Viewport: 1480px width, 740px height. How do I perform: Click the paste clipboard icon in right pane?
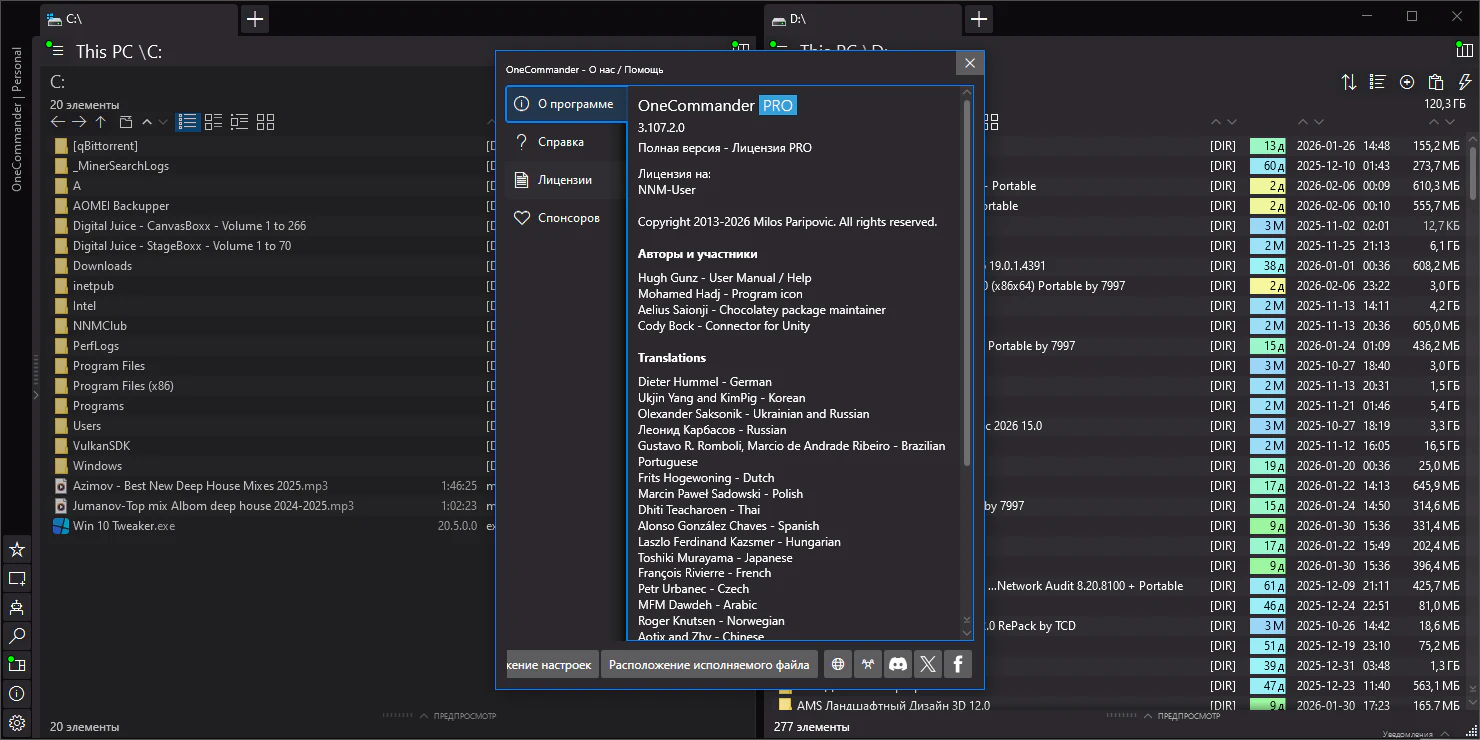tap(1436, 82)
